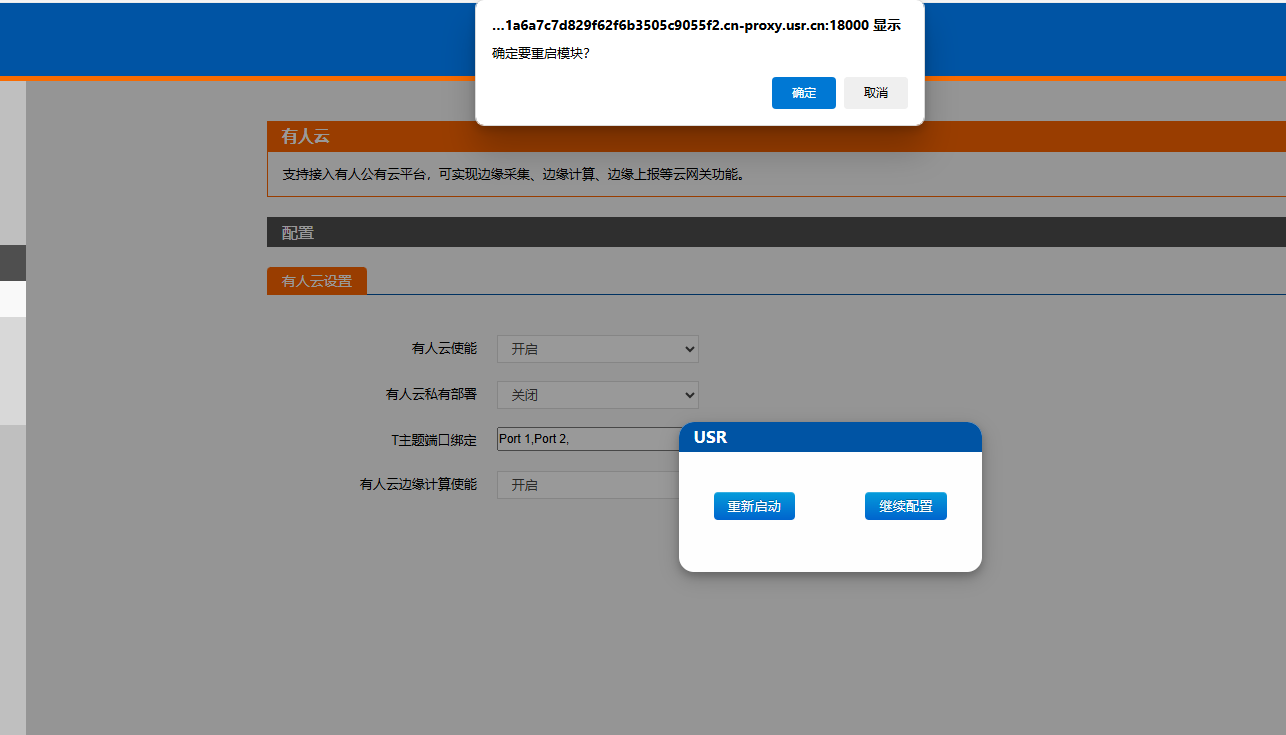Click 重新启动 in the USR popup

point(754,506)
